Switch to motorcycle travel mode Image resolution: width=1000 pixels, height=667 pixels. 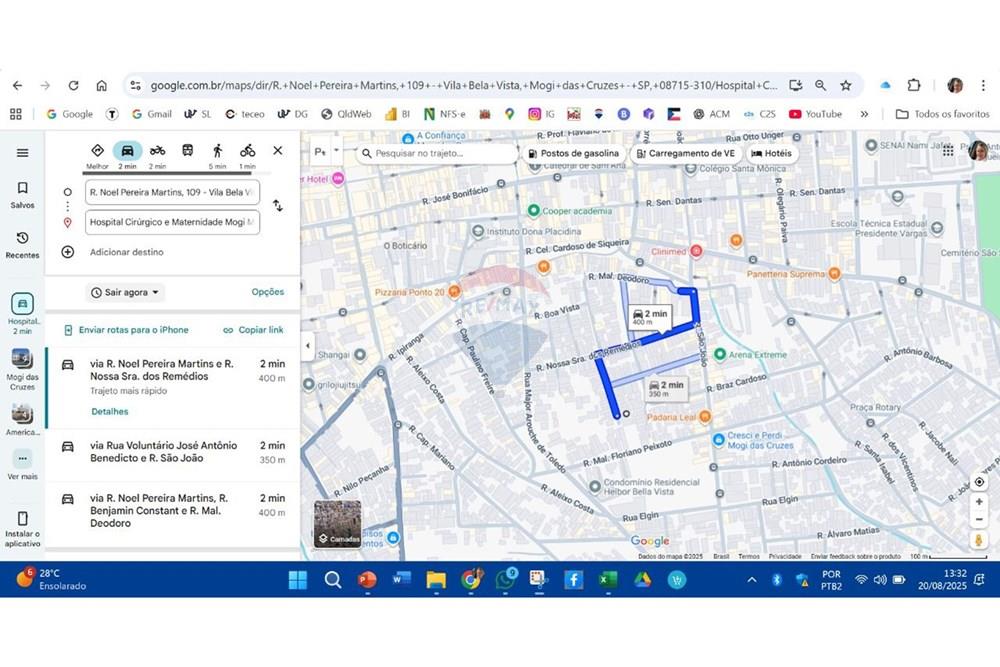157,151
